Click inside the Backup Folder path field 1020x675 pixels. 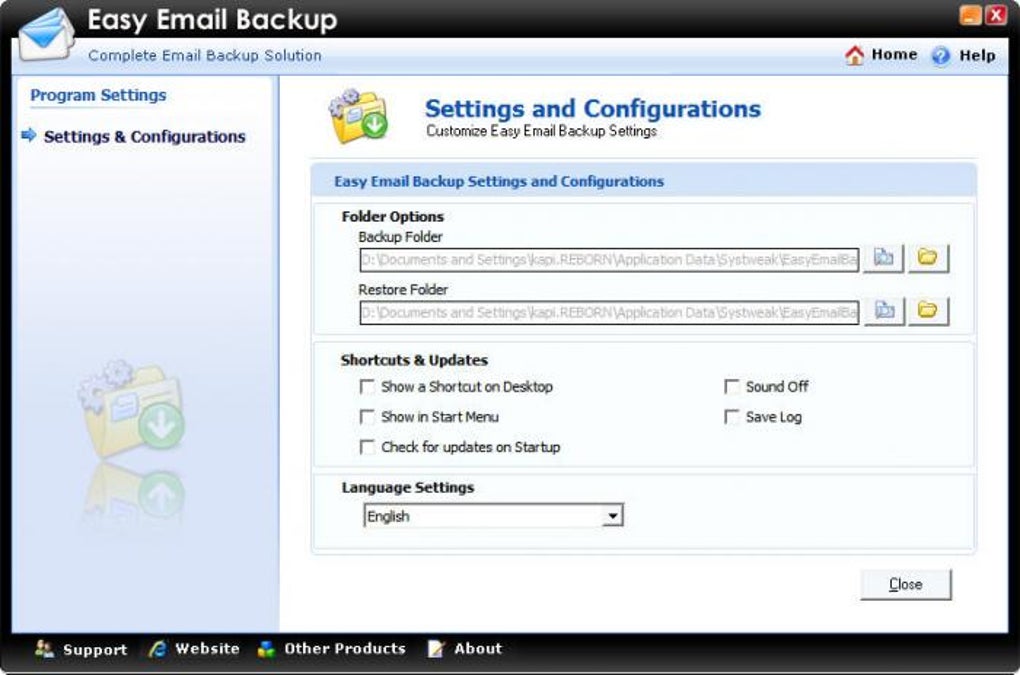tap(608, 259)
